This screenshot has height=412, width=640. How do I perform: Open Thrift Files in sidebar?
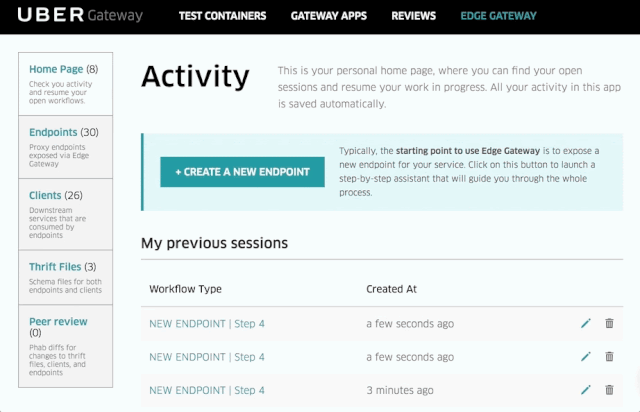(59, 267)
